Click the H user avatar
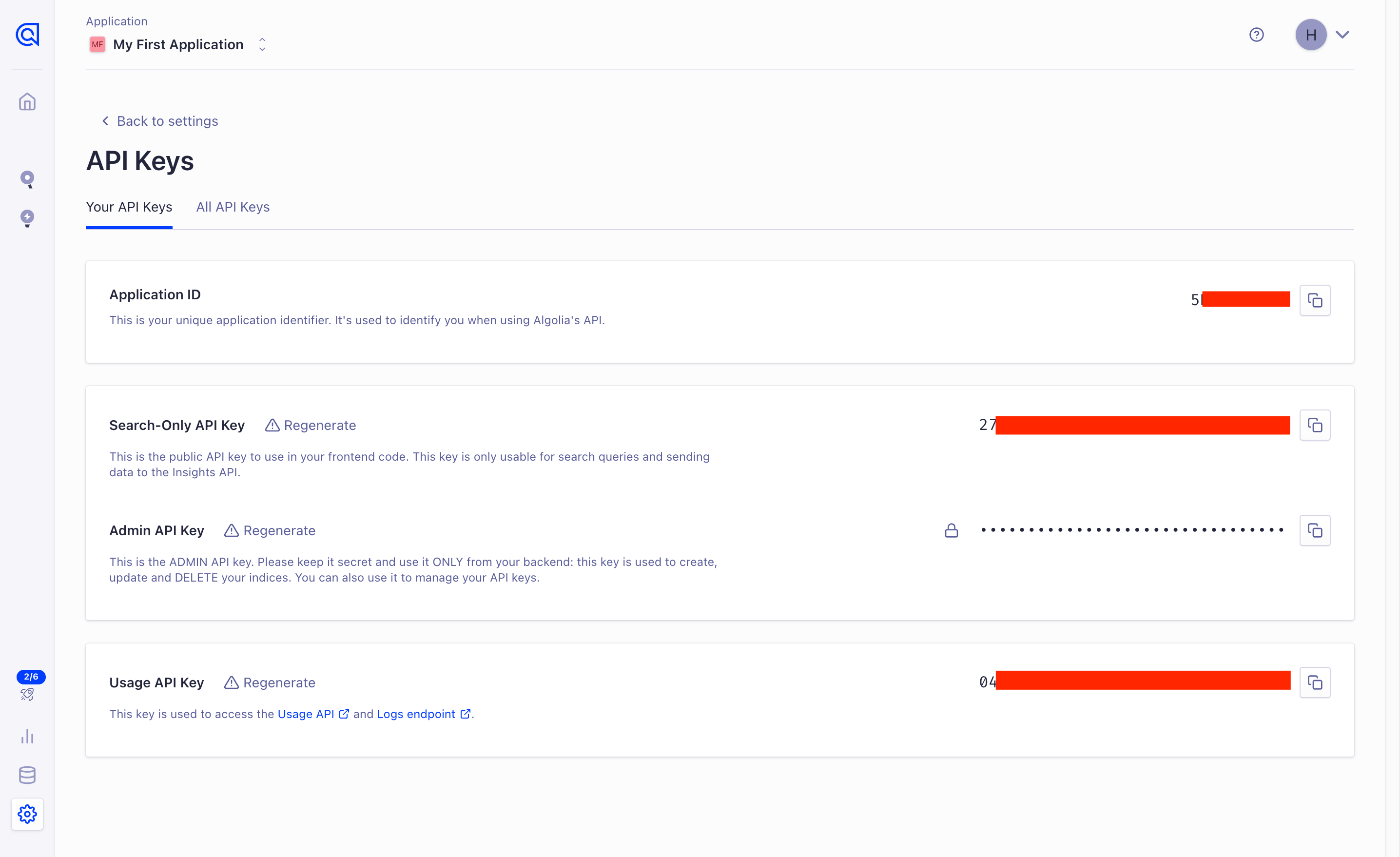This screenshot has width=1400, height=857. 1311,35
